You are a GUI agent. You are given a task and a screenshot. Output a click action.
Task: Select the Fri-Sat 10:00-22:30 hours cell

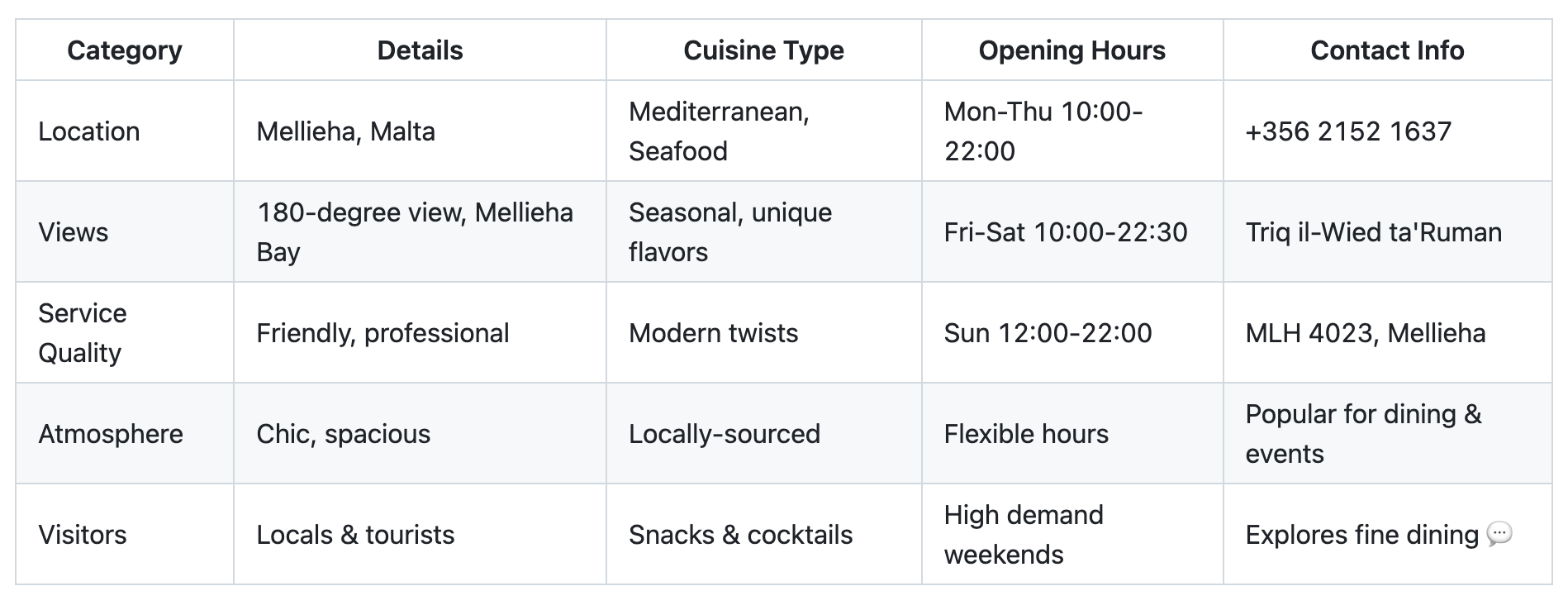pos(1072,231)
